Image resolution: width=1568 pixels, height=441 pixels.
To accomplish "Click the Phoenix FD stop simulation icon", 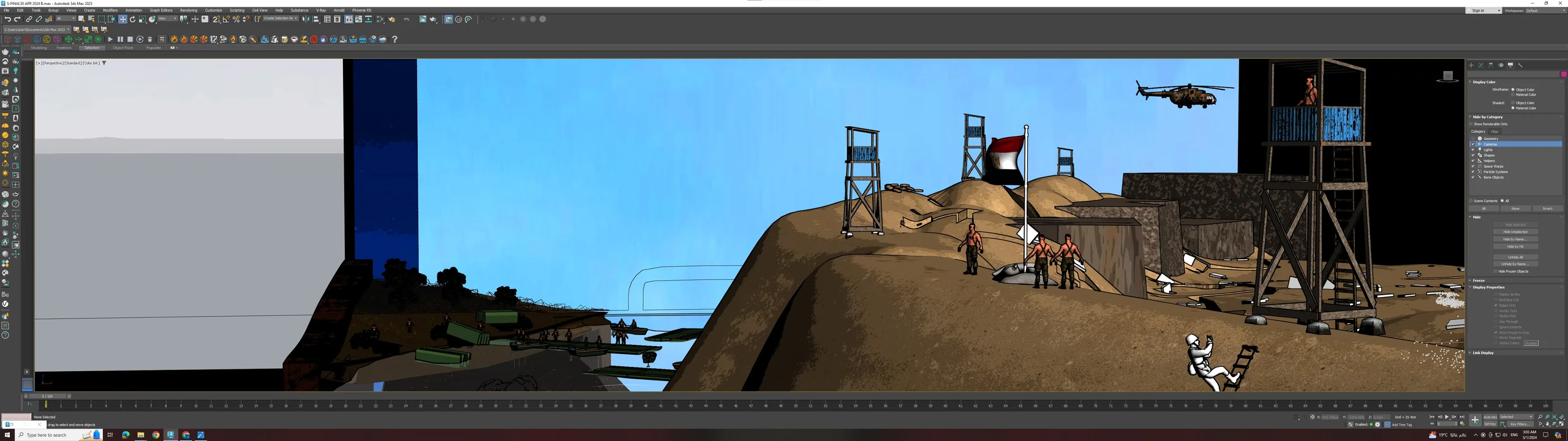I will click(130, 39).
